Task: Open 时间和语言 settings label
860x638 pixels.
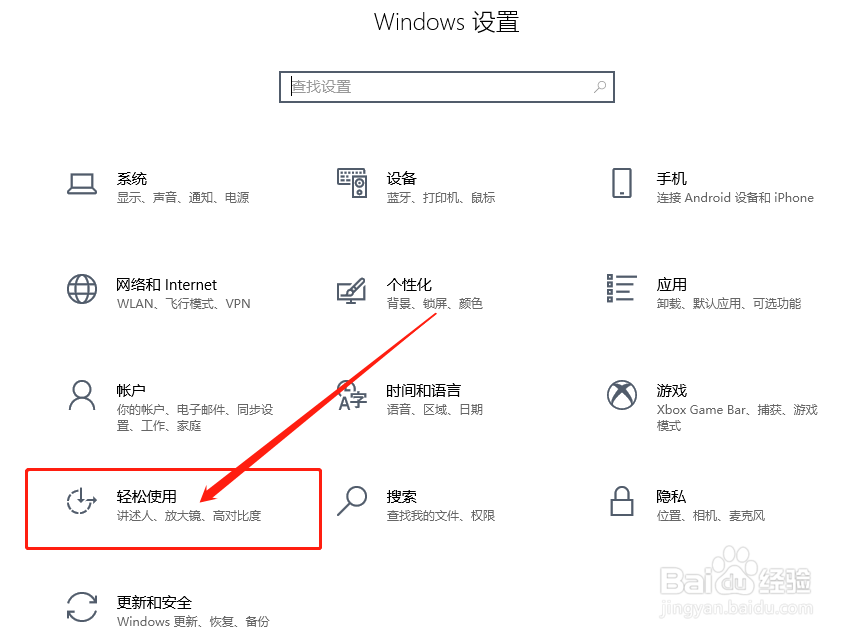Action: [423, 391]
